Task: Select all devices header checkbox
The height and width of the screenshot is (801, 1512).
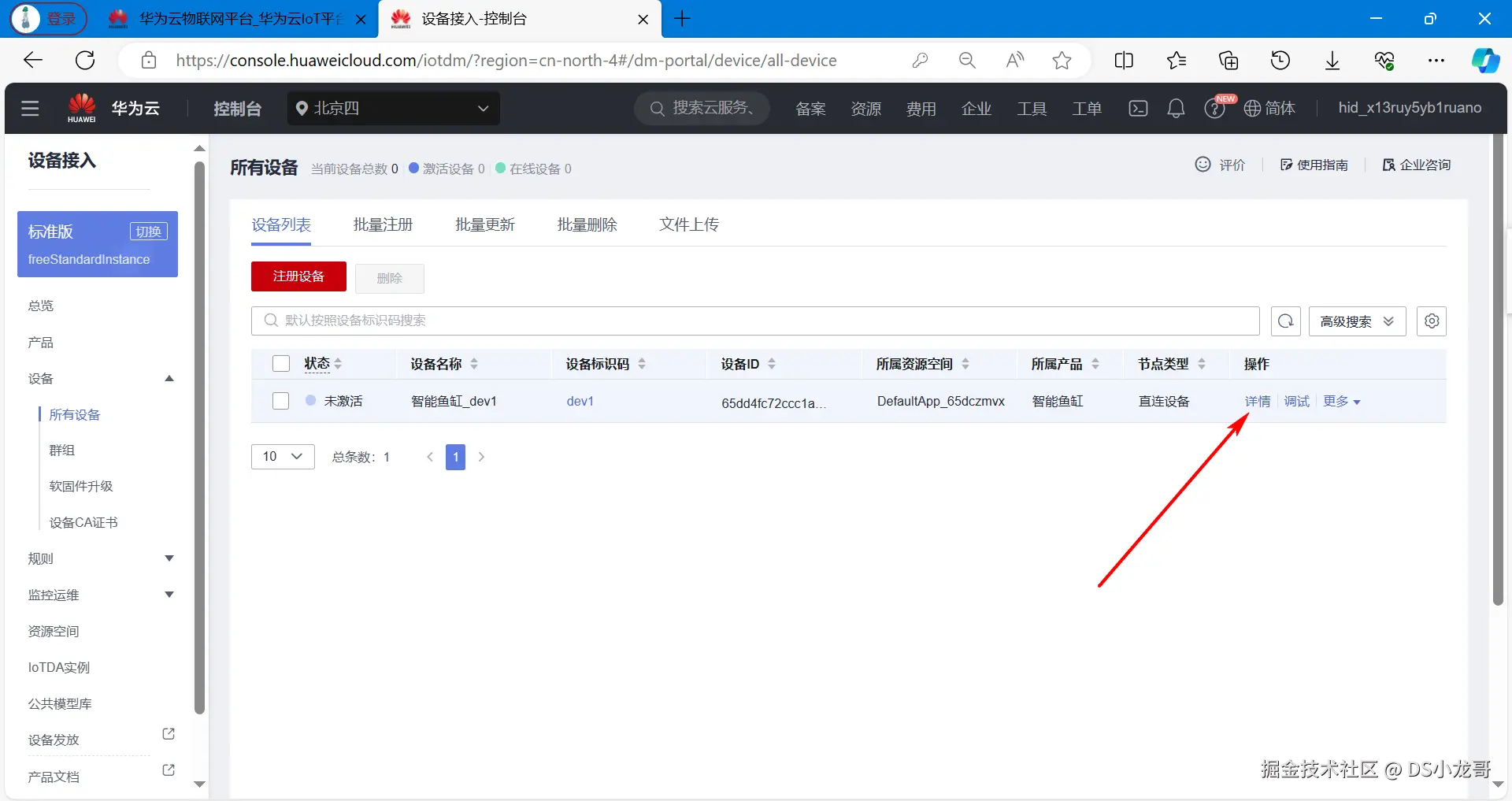Action: click(281, 364)
